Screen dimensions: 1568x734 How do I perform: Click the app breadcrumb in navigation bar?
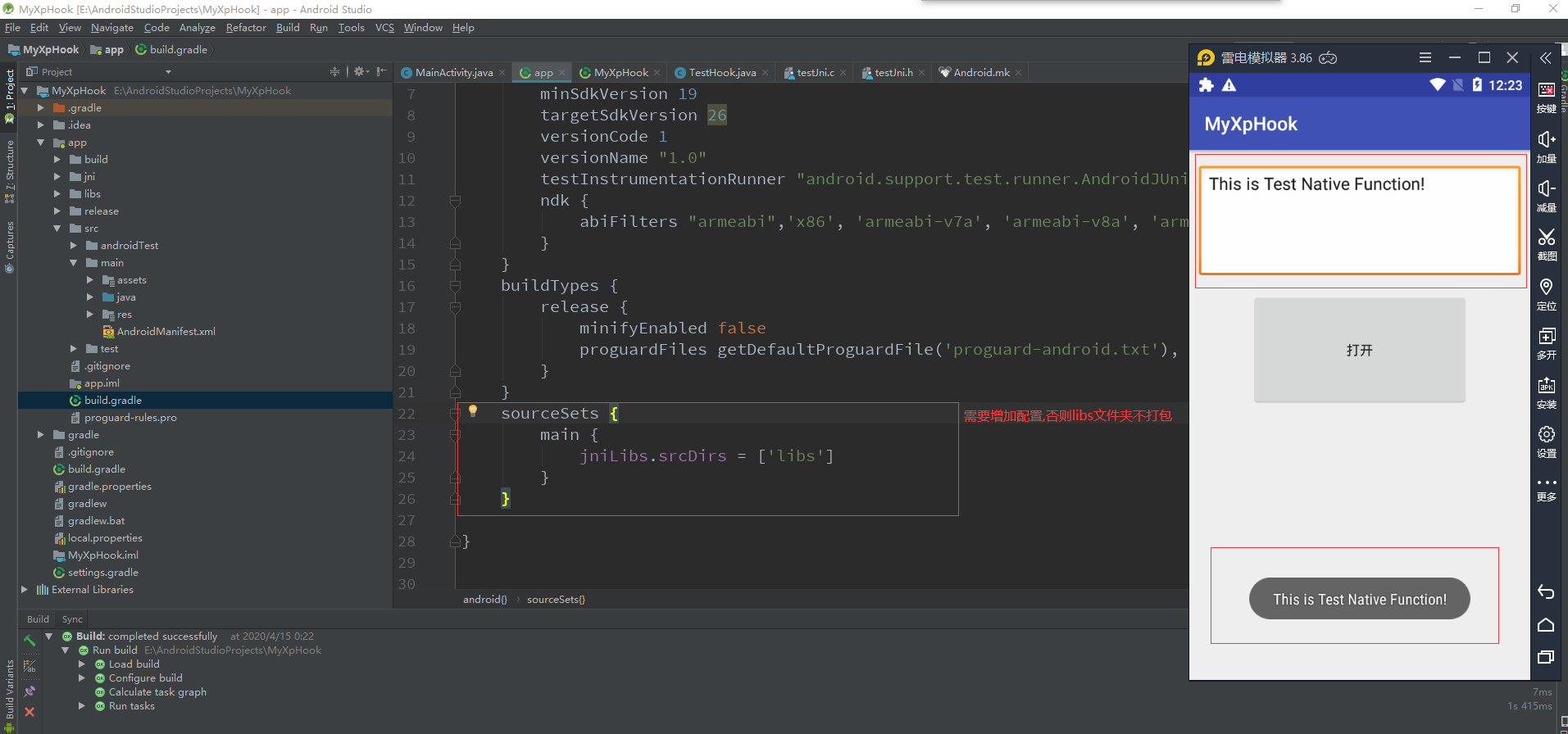click(x=107, y=50)
